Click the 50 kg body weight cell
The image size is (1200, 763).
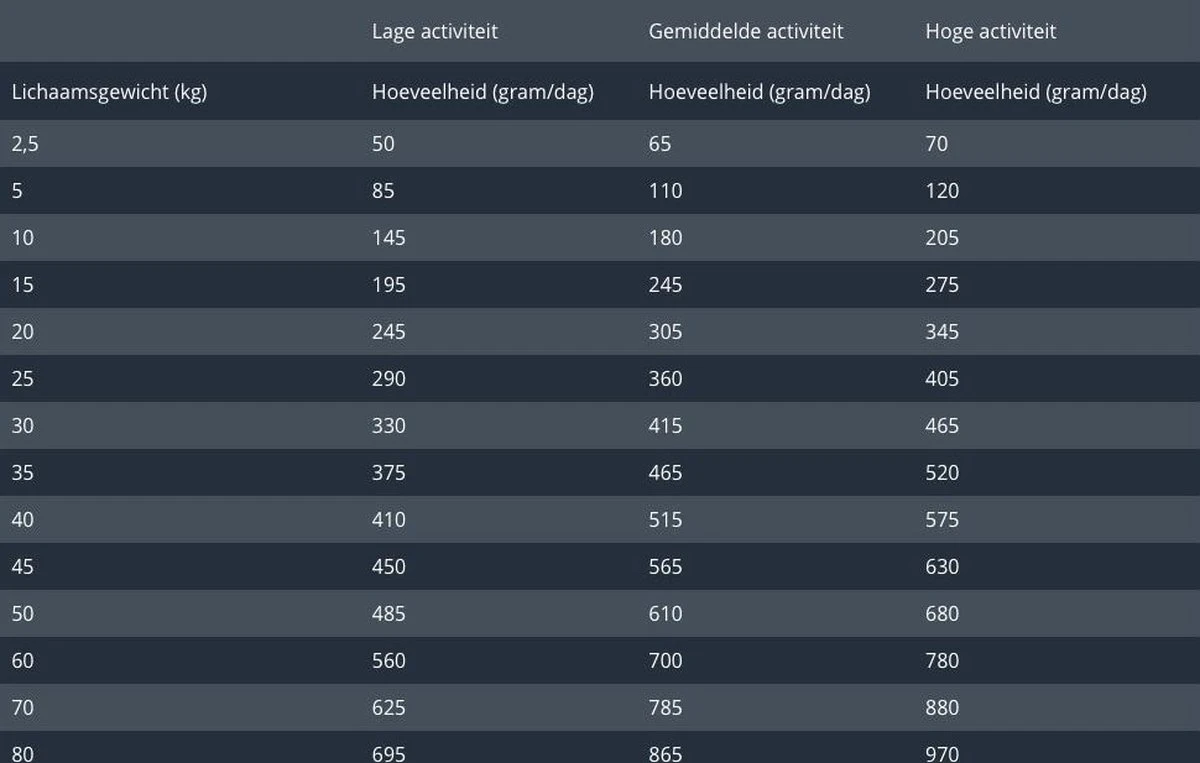tap(22, 614)
